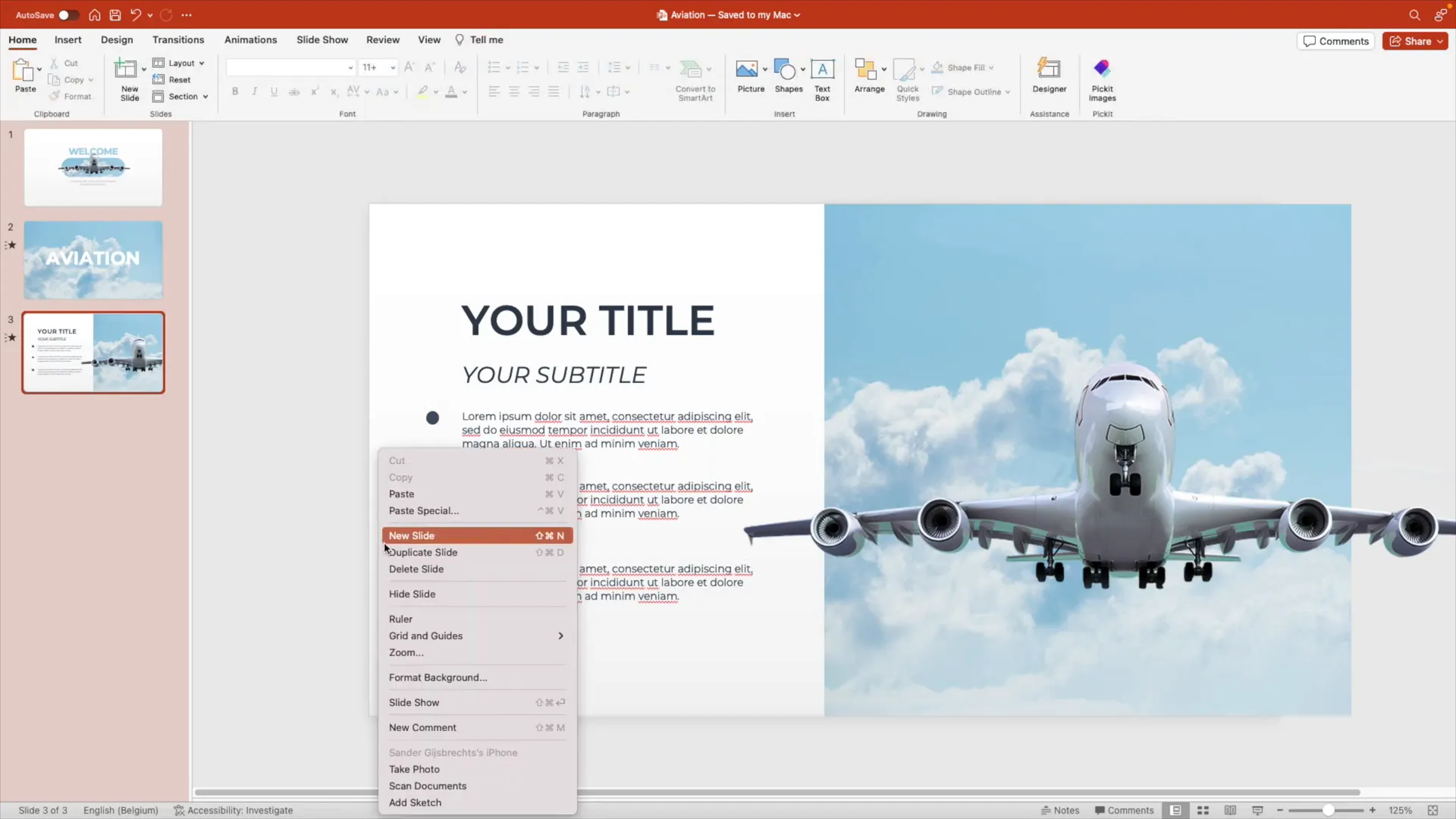Click the Comments button at top right
The height and width of the screenshot is (819, 1456).
click(x=1336, y=41)
